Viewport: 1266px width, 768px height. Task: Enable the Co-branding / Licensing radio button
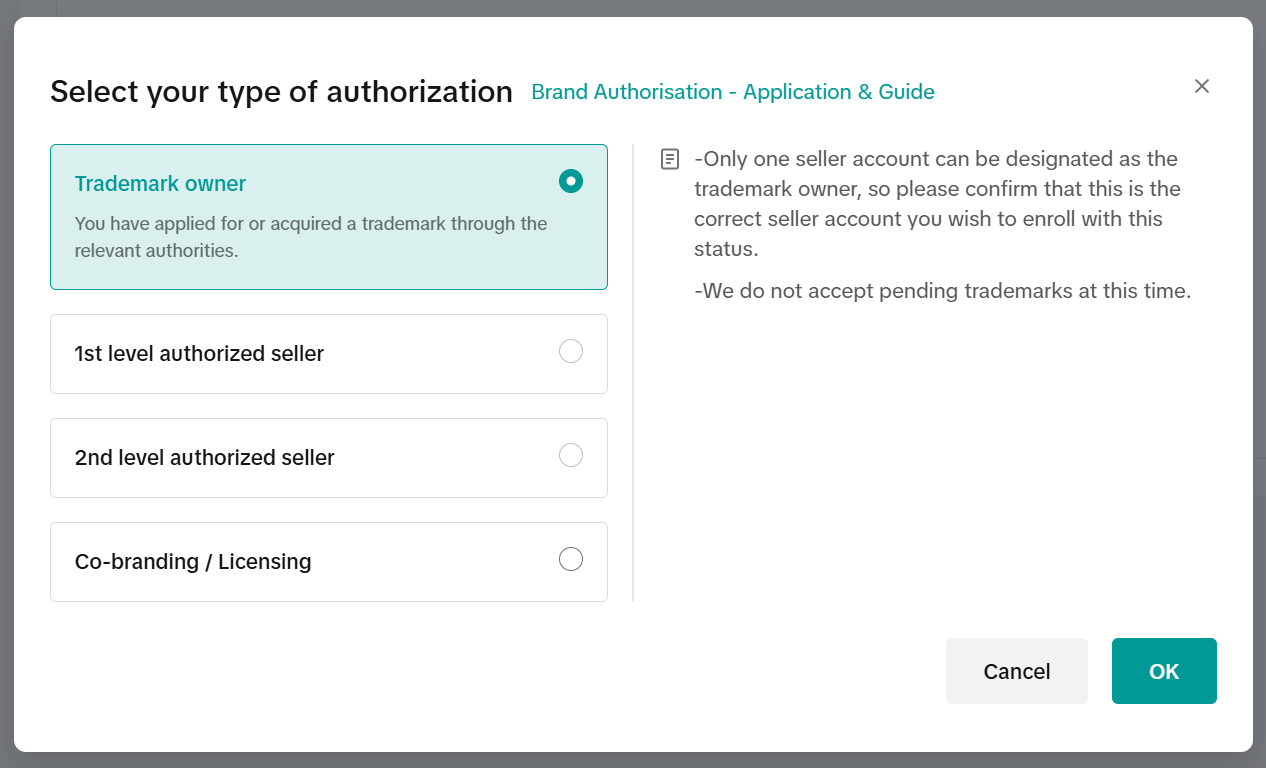pyautogui.click(x=571, y=559)
